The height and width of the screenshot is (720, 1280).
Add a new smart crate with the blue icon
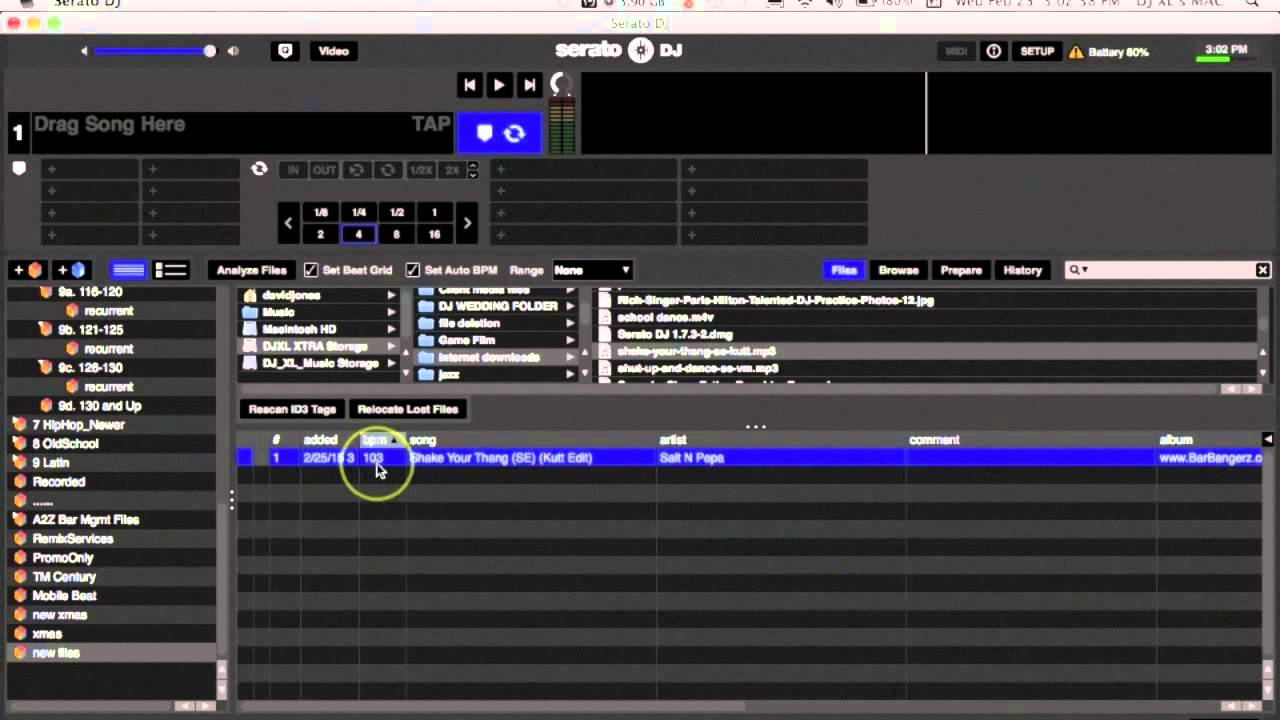click(x=72, y=270)
